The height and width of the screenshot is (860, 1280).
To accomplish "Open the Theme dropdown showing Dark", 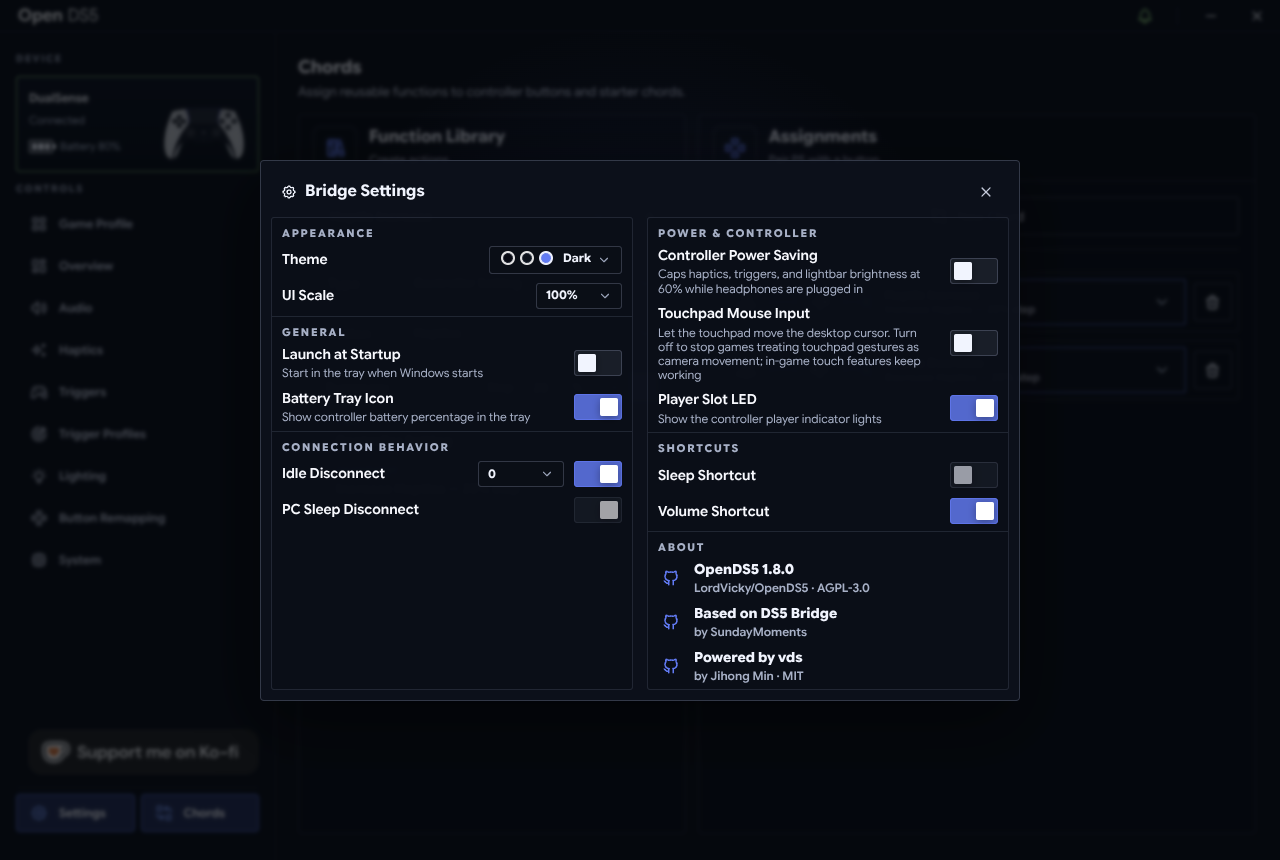I will click(x=555, y=259).
